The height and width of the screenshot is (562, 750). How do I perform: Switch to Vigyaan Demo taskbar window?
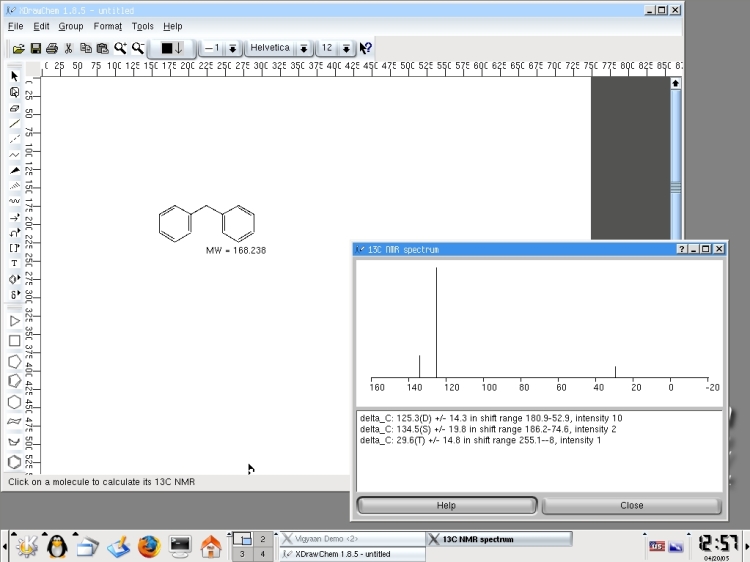pyautogui.click(x=350, y=539)
